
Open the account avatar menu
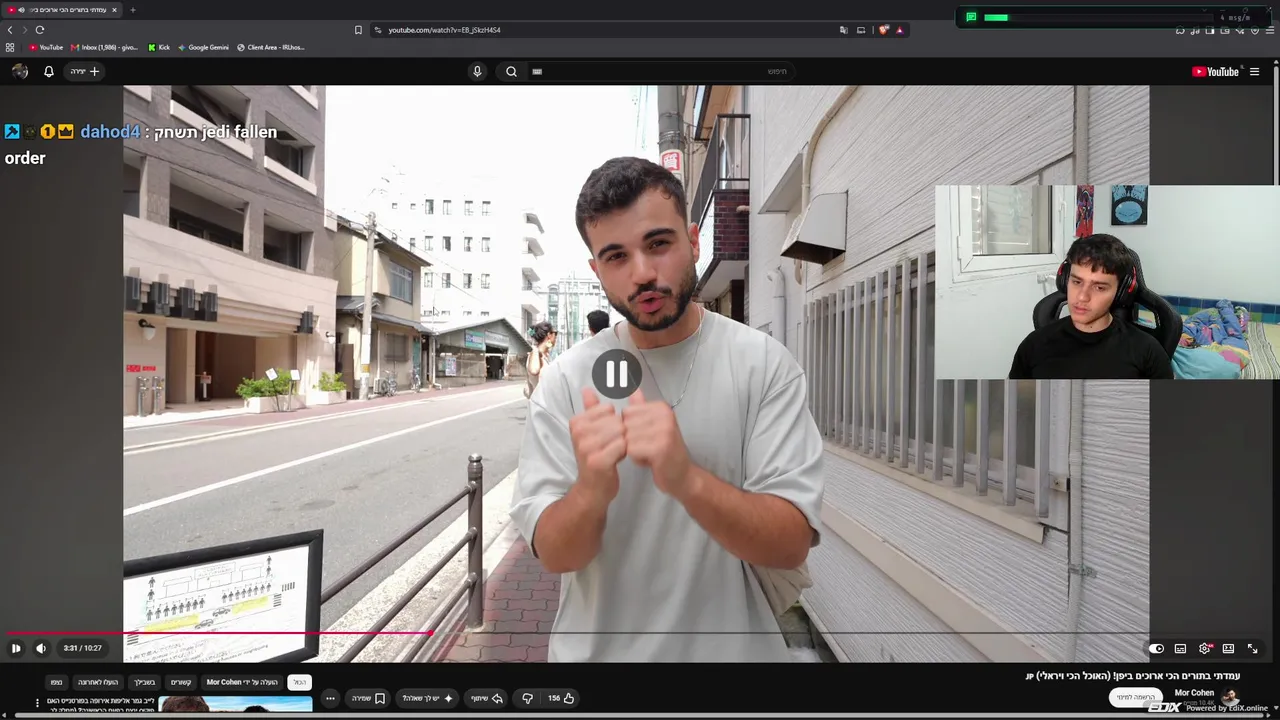click(x=20, y=71)
